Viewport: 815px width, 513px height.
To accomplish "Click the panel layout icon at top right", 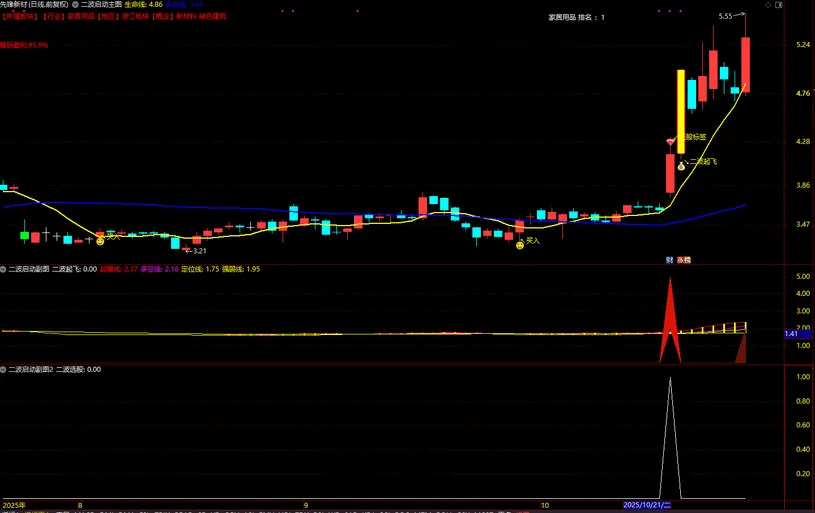I will 779,5.
